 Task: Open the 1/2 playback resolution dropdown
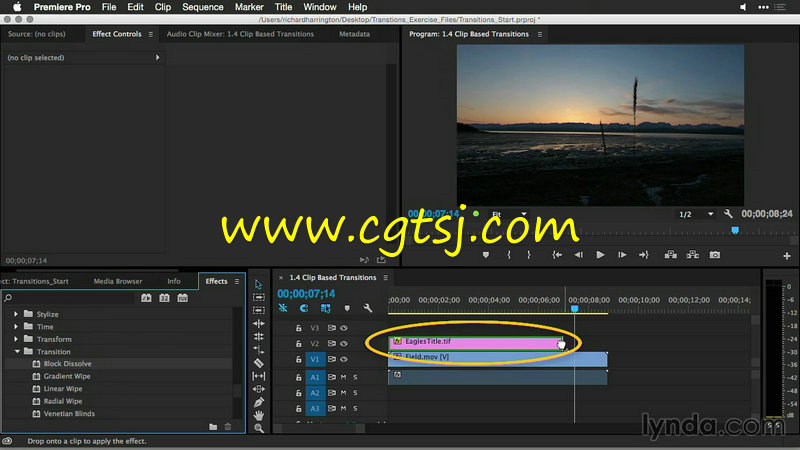(695, 214)
